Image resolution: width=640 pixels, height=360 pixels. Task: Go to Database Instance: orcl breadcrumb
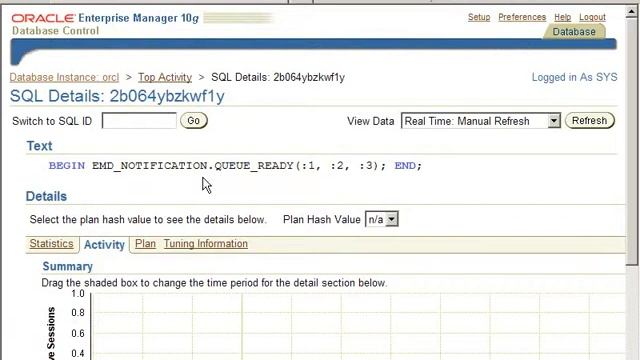coord(64,77)
